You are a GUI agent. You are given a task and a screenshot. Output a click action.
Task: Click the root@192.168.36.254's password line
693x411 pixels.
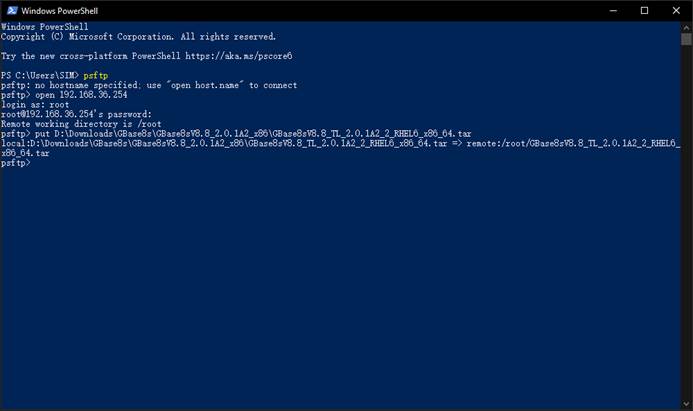pyautogui.click(x=76, y=114)
